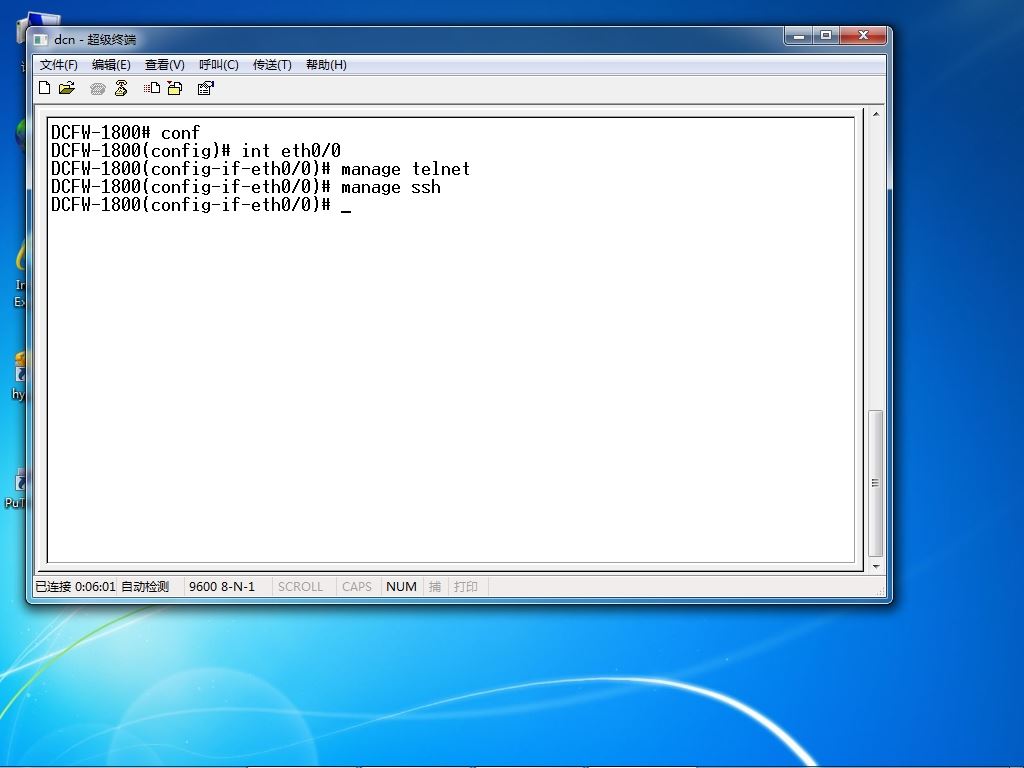This screenshot has height=768, width=1024.
Task: Click the 'manage telnet' command line text
Action: tap(405, 169)
